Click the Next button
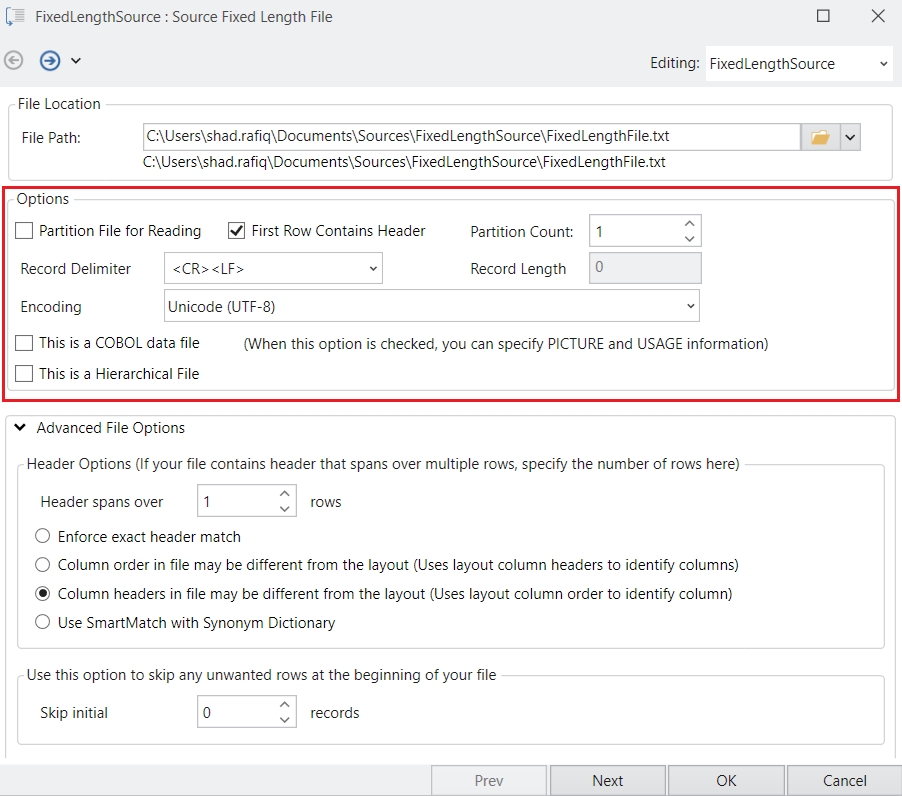The height and width of the screenshot is (796, 902). pos(607,781)
